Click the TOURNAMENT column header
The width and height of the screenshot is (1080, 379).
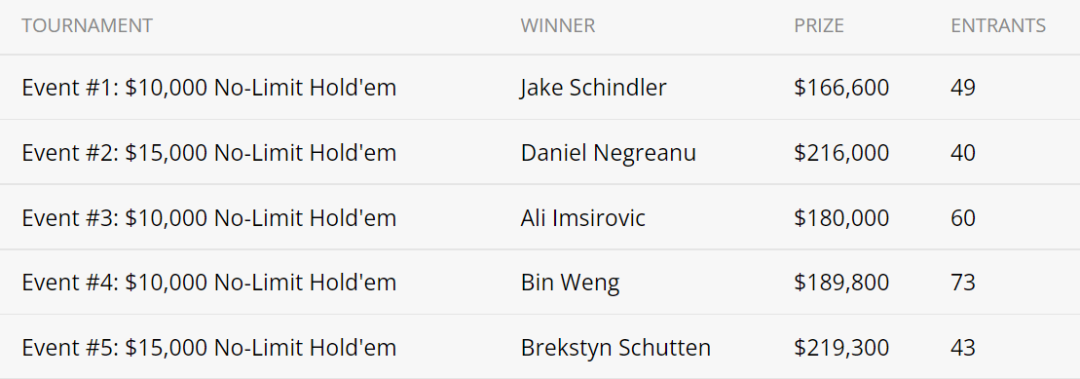pos(87,25)
